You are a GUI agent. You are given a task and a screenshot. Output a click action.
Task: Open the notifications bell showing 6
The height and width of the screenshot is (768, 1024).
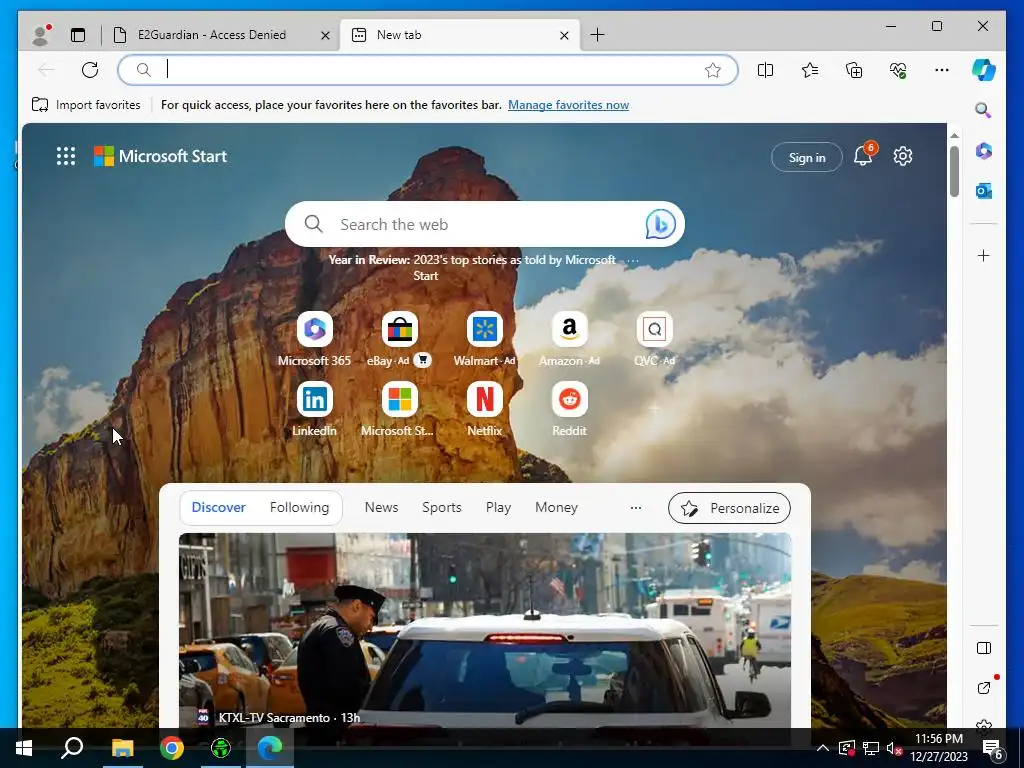[863, 156]
